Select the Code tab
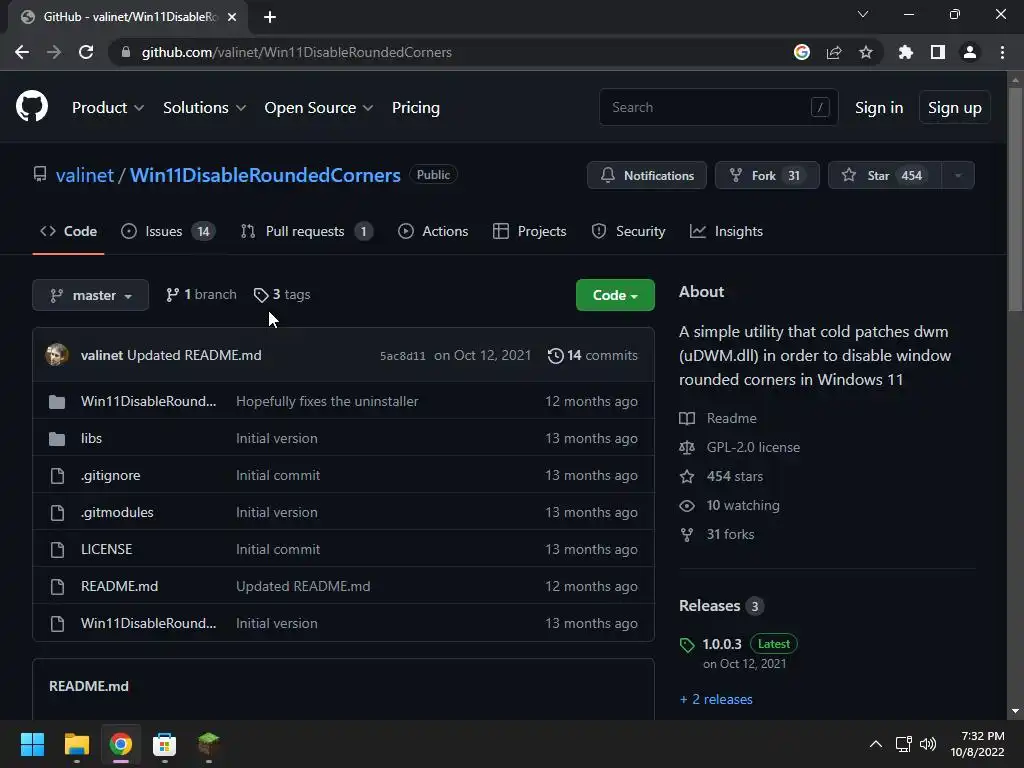Image resolution: width=1024 pixels, height=768 pixels. [x=69, y=231]
